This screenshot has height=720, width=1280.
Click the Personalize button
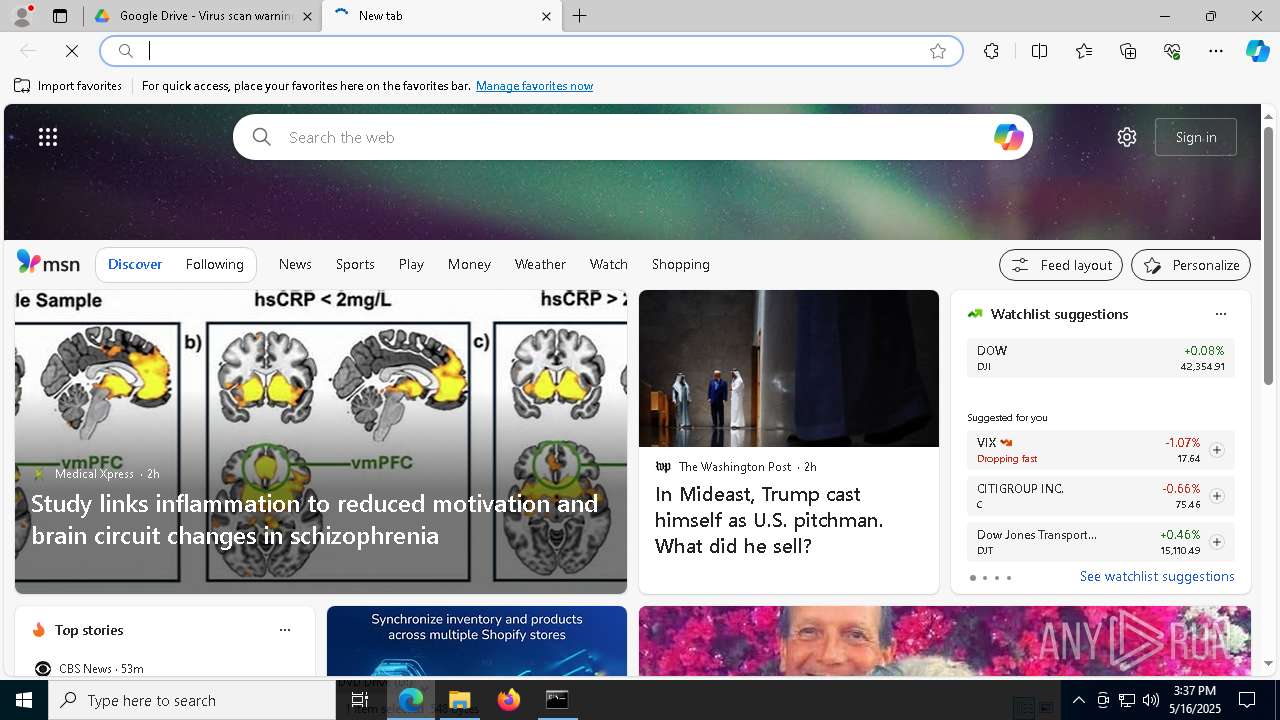tap(1191, 265)
